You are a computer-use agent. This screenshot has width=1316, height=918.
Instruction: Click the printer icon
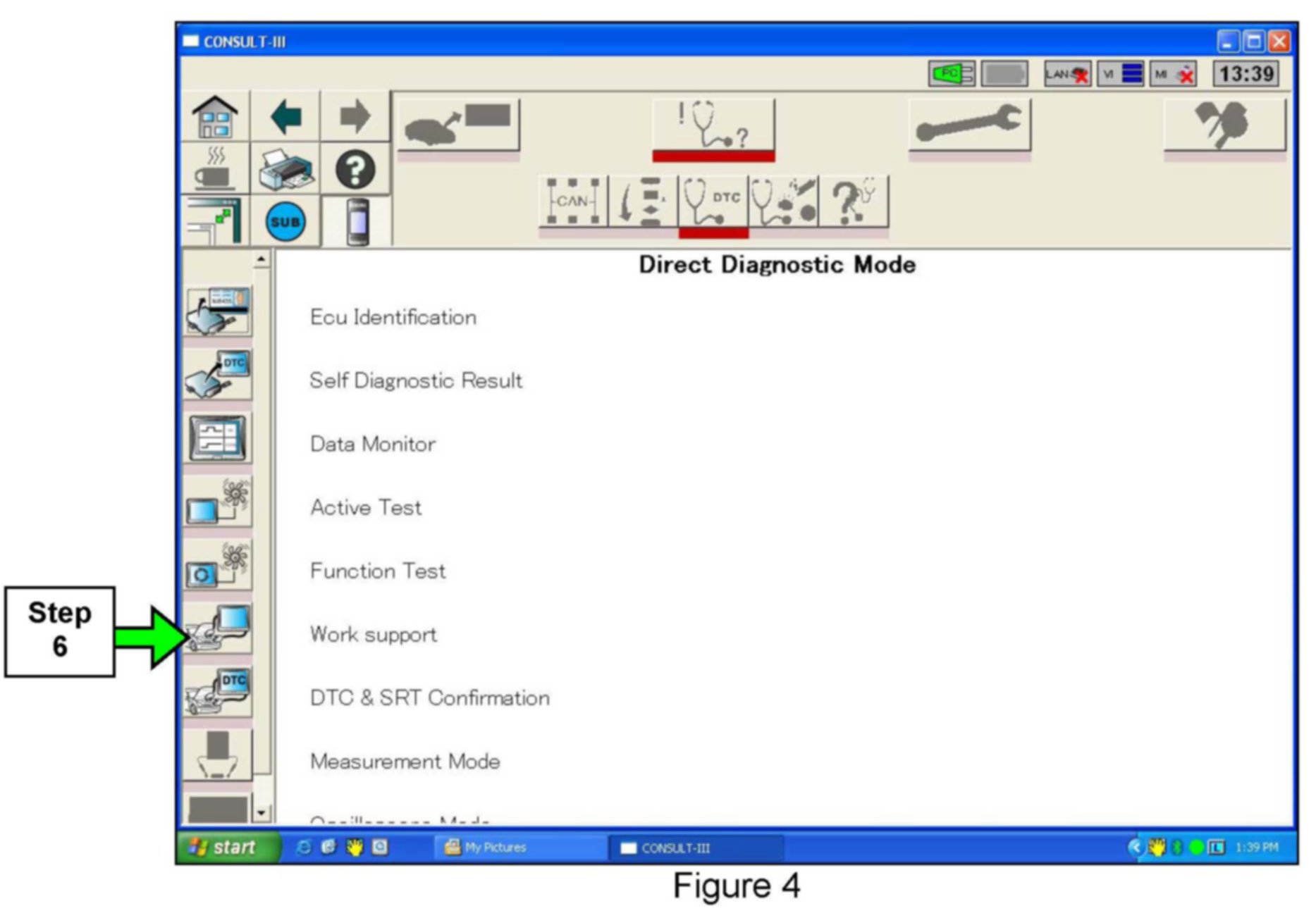[285, 170]
